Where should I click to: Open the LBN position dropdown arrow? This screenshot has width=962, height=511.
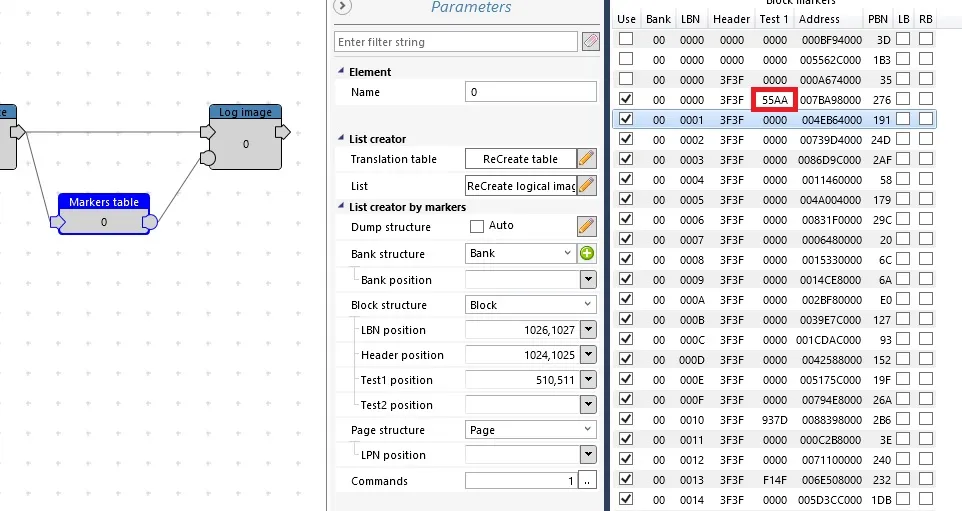[588, 329]
